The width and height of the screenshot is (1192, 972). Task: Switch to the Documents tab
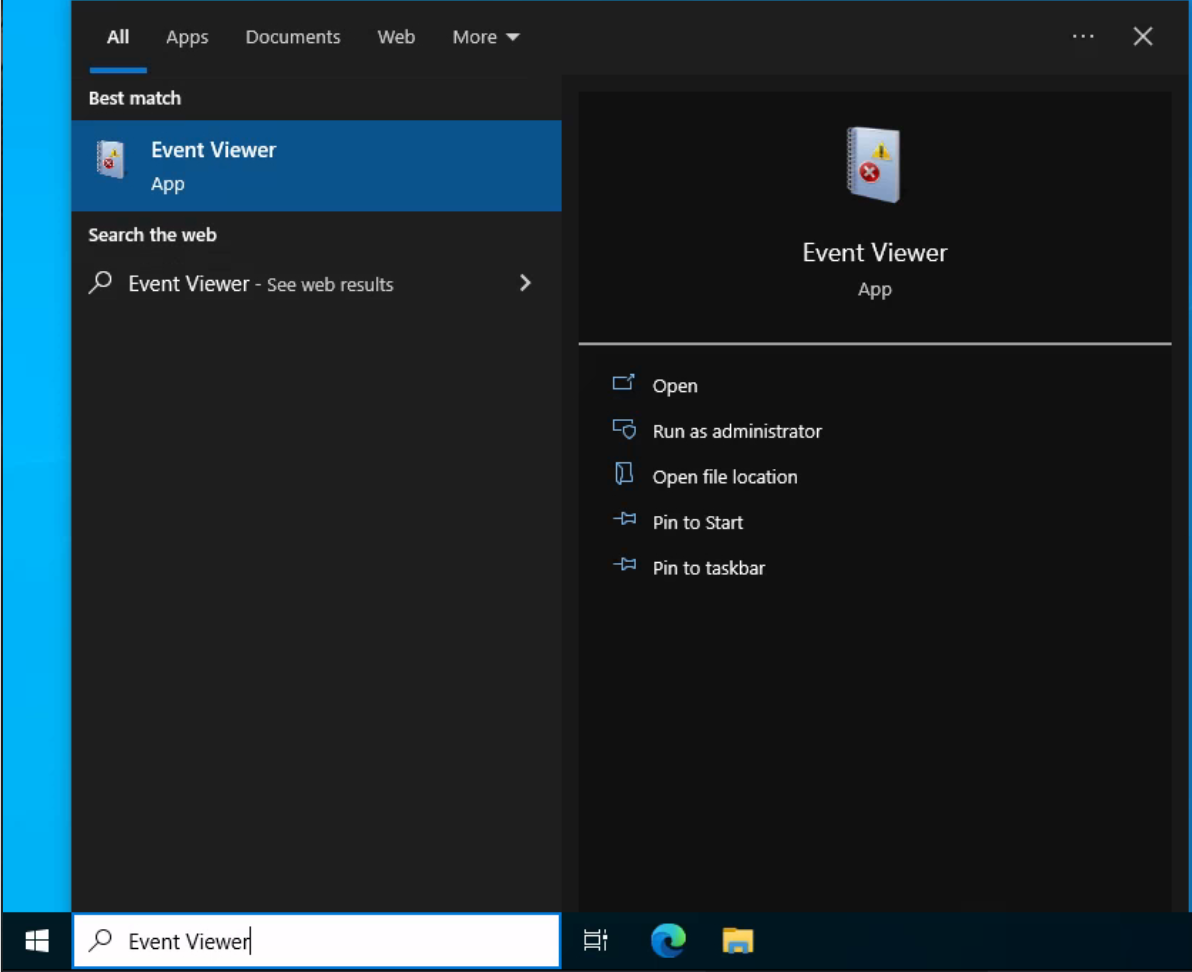(x=292, y=37)
